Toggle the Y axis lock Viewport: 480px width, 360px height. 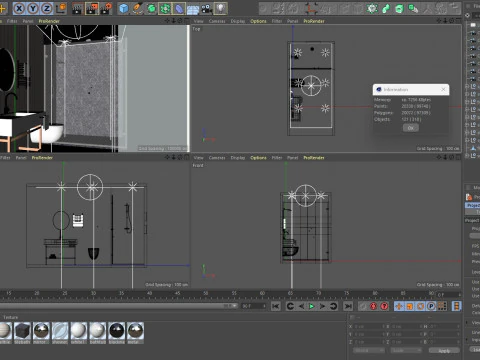click(x=33, y=8)
